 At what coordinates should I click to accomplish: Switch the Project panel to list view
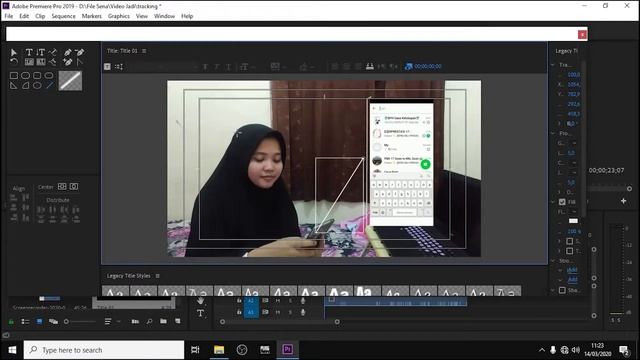click(25, 322)
